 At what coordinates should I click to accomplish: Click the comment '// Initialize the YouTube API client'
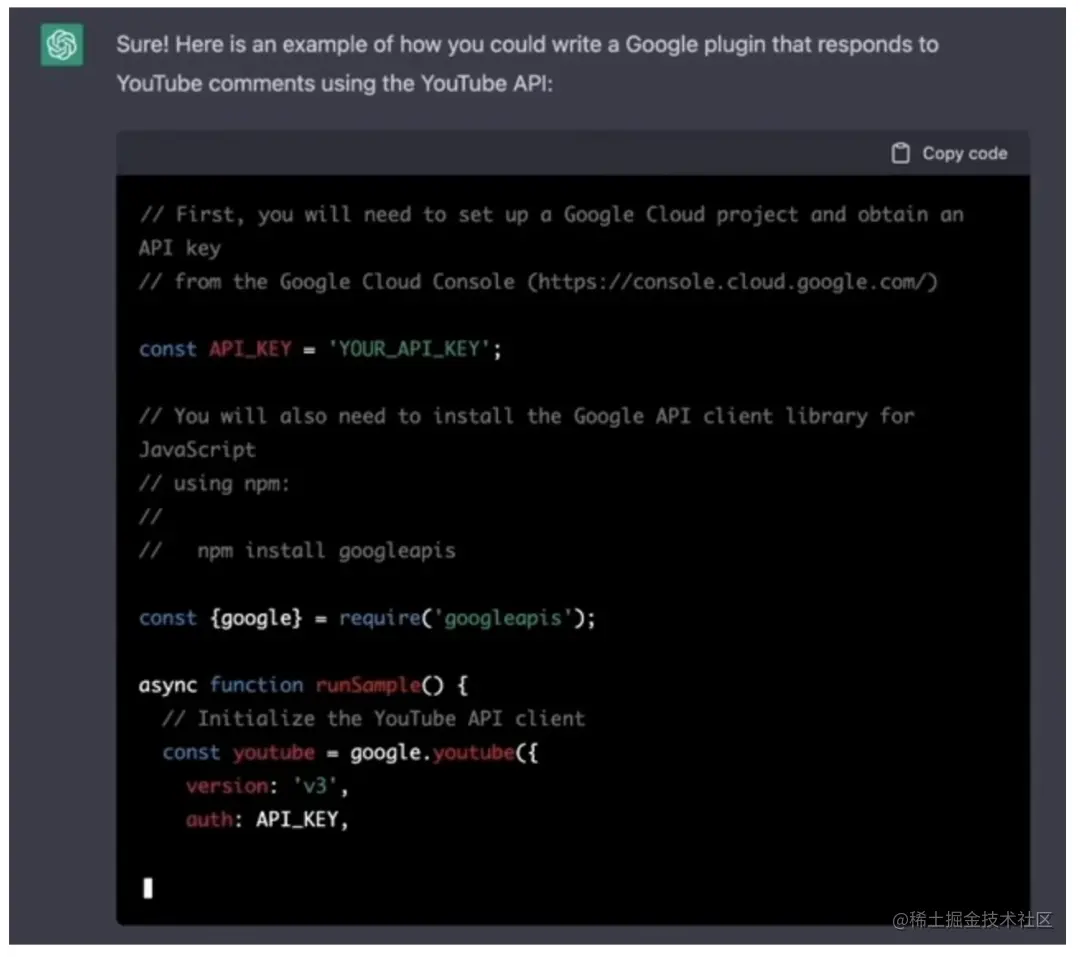(x=374, y=719)
